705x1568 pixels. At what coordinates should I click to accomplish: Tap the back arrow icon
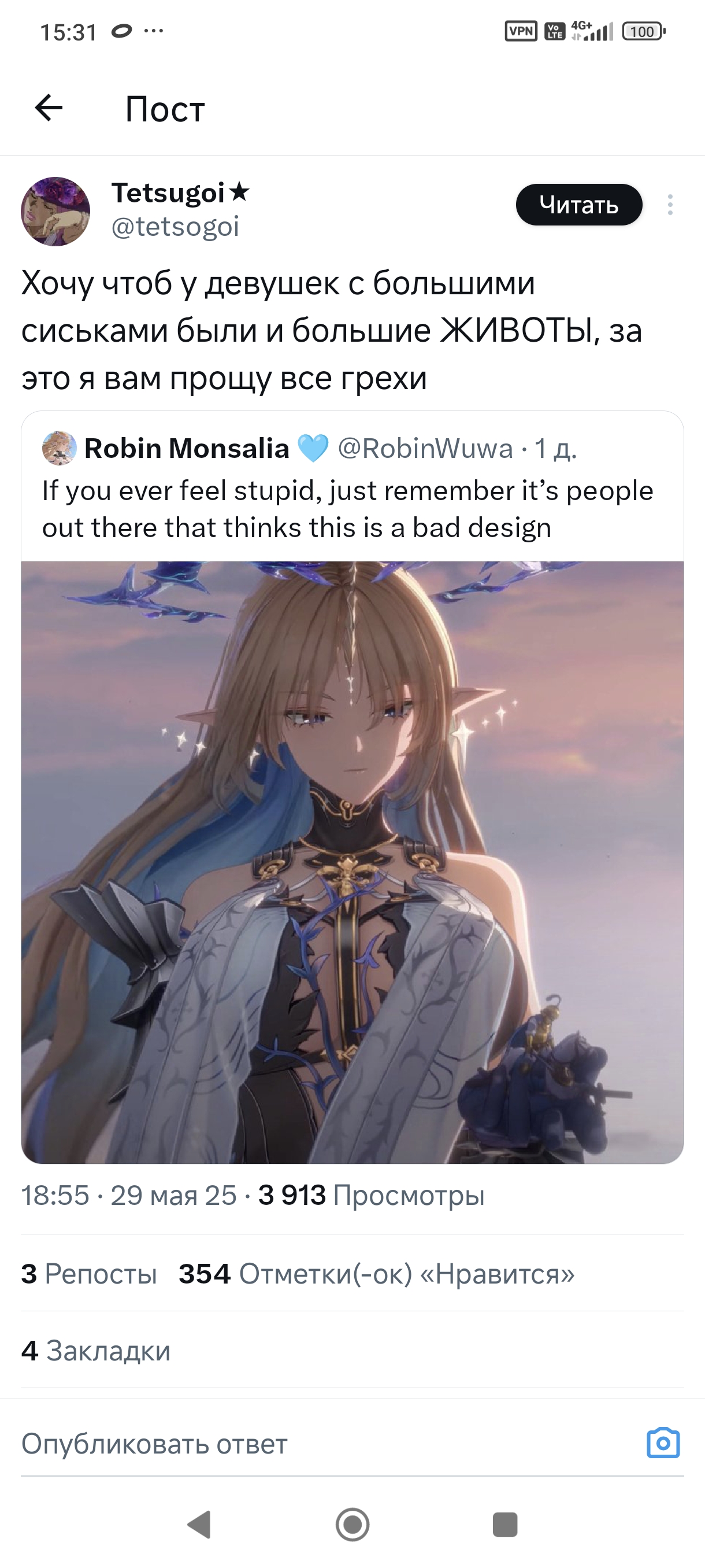(x=49, y=108)
